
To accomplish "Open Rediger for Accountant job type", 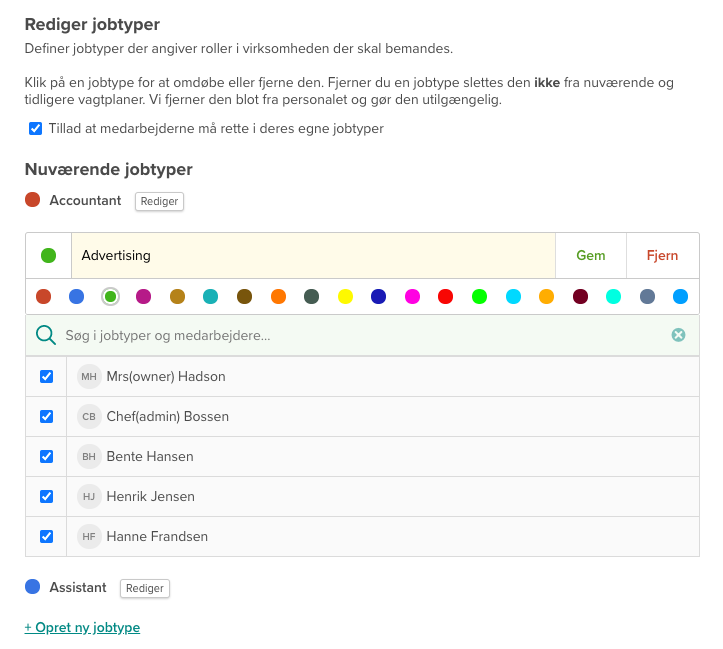I will [159, 201].
